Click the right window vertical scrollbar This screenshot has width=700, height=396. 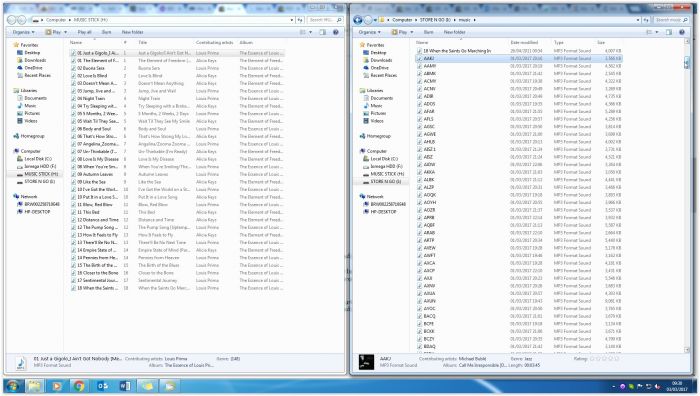tap(687, 196)
